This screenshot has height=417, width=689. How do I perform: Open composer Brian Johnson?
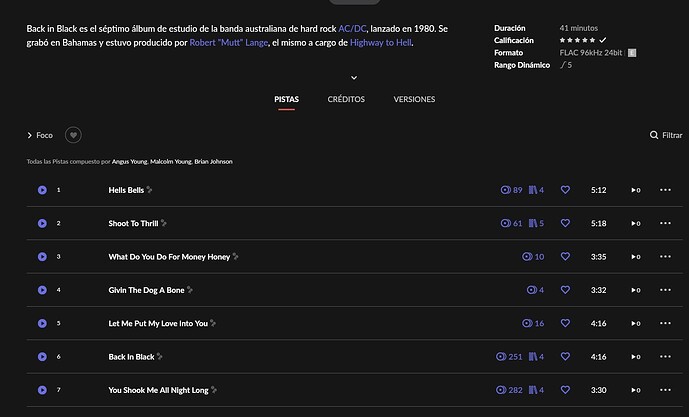214,162
